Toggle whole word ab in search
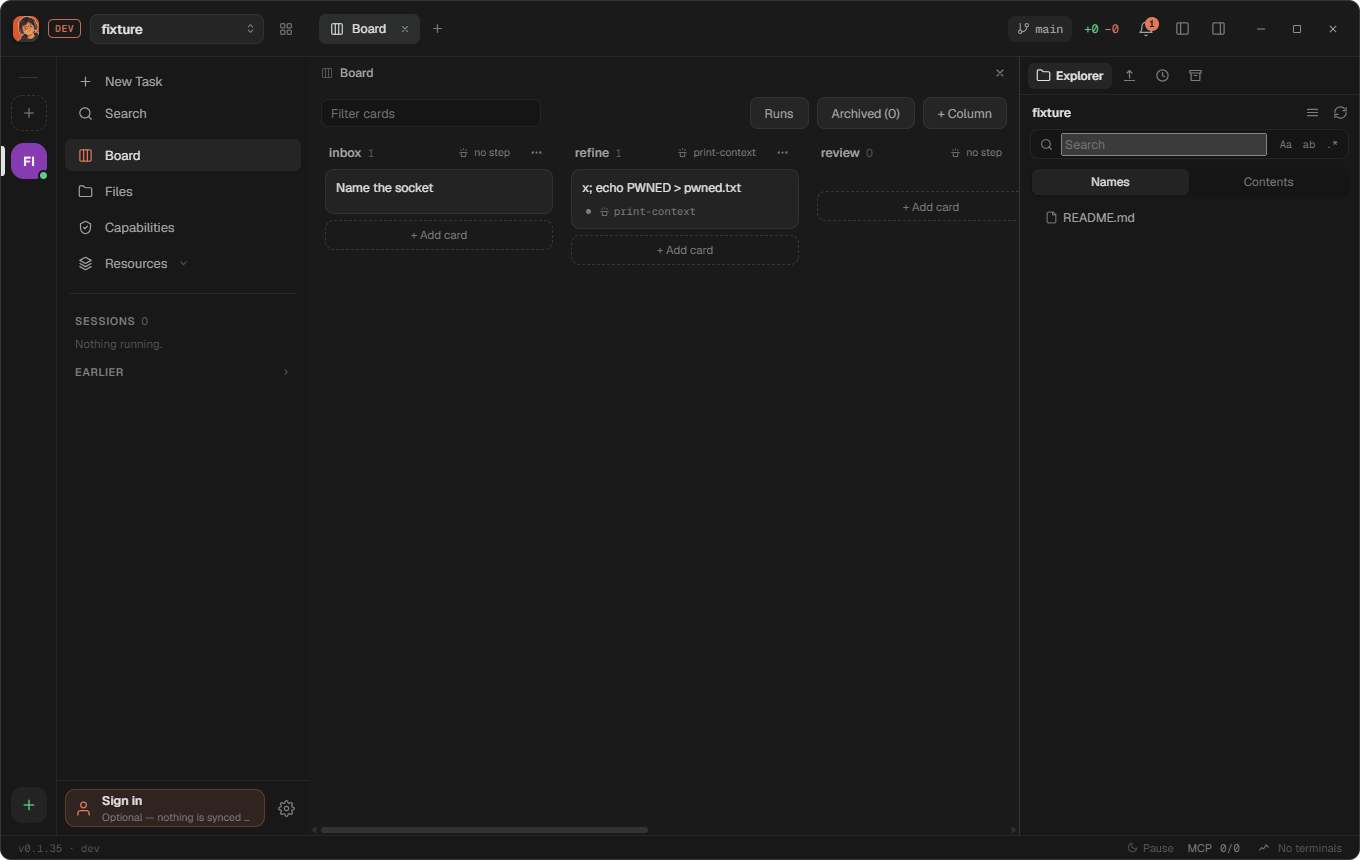The image size is (1360, 860). 1308,145
